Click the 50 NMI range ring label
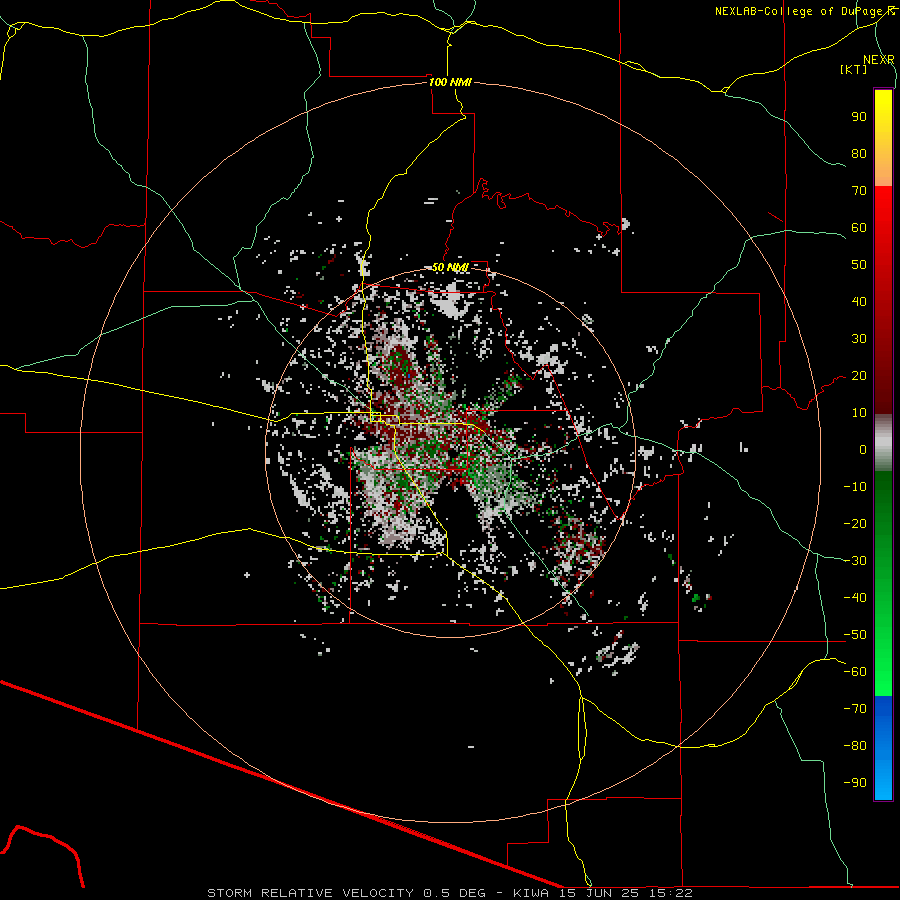Image resolution: width=900 pixels, height=900 pixels. (x=450, y=267)
